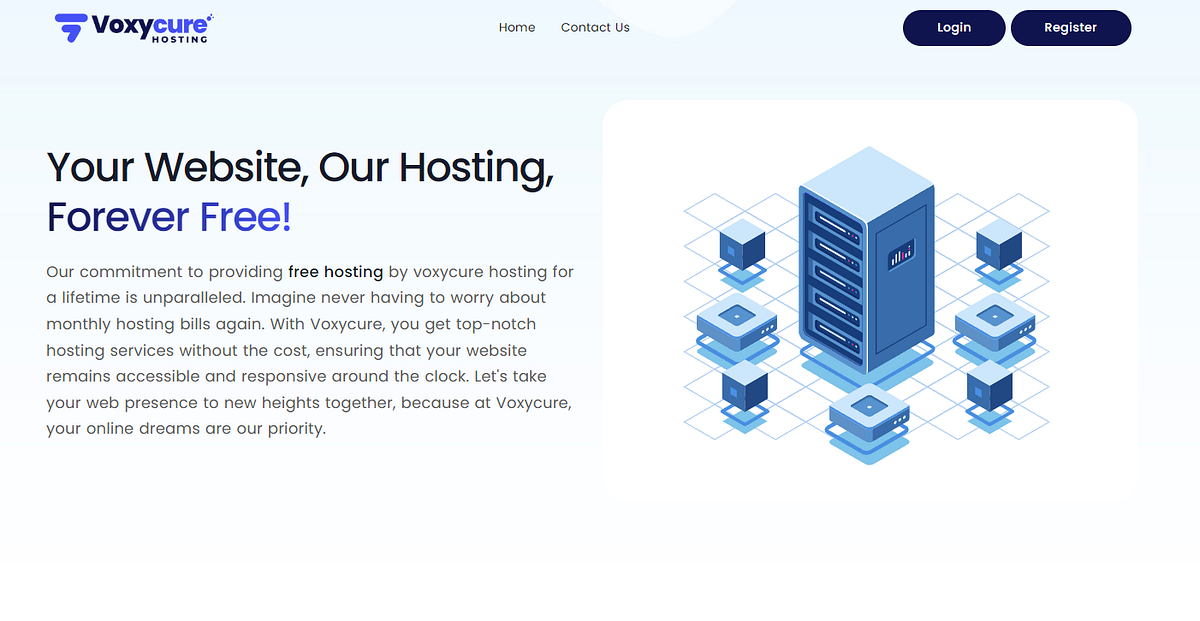This screenshot has height=621, width=1200.
Task: Click the Register button
Action: coord(1070,28)
